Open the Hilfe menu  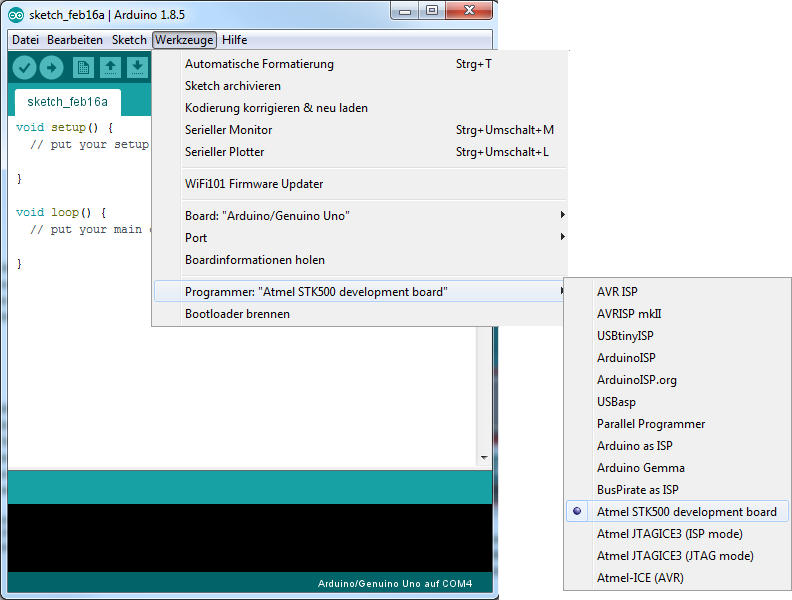point(235,40)
